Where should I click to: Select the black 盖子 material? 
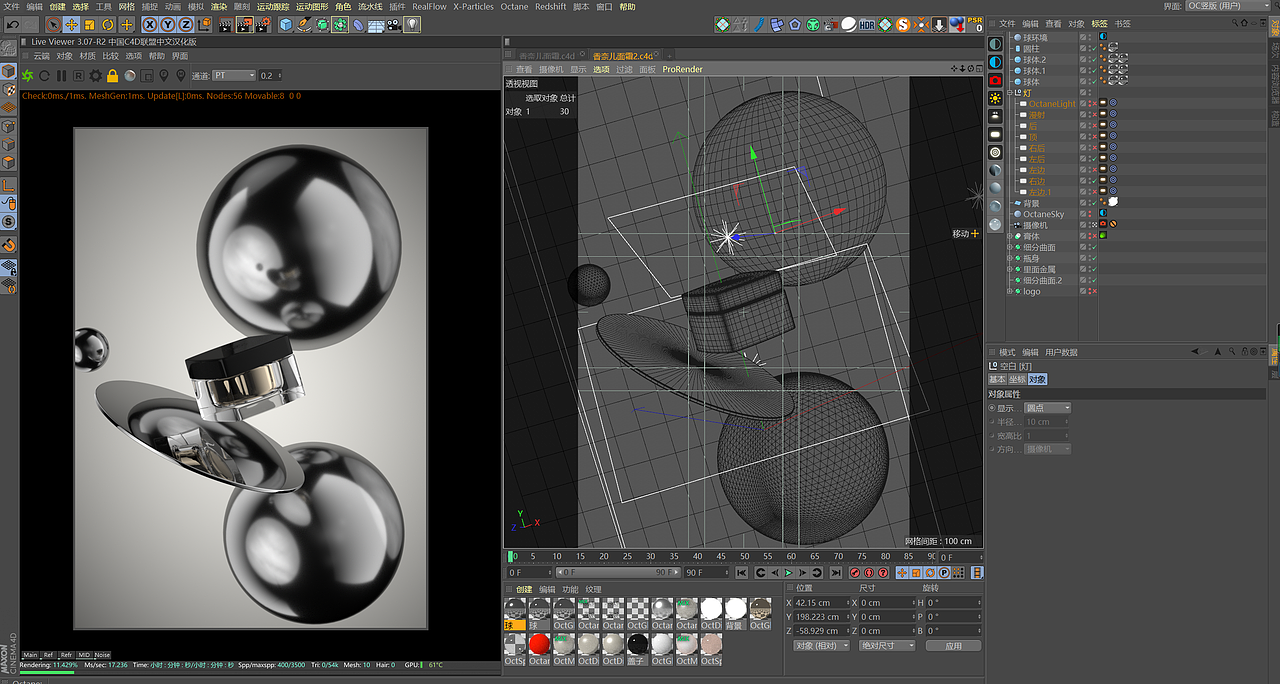pos(637,644)
